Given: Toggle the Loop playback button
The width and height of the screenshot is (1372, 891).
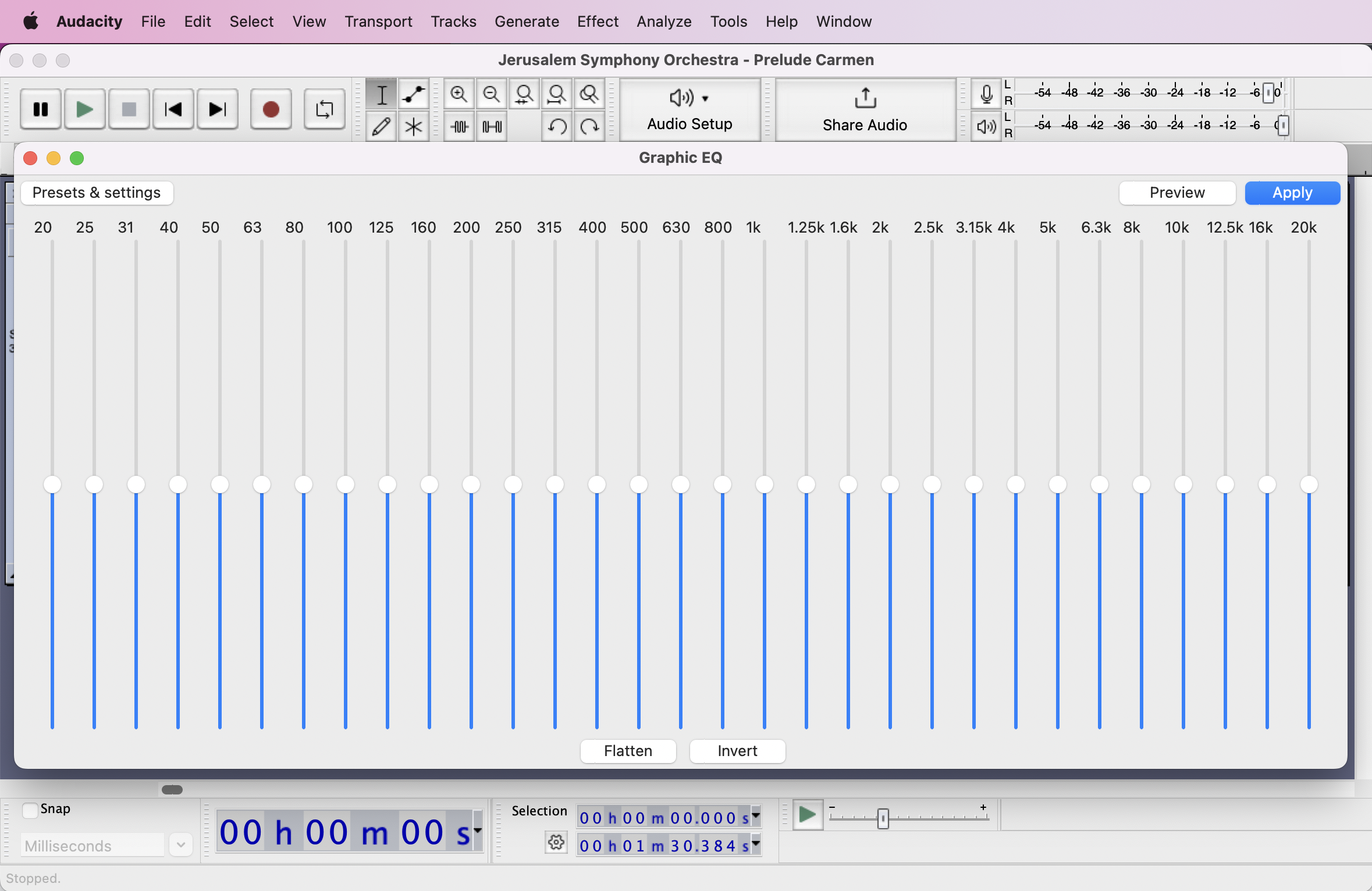Looking at the screenshot, I should 325,109.
